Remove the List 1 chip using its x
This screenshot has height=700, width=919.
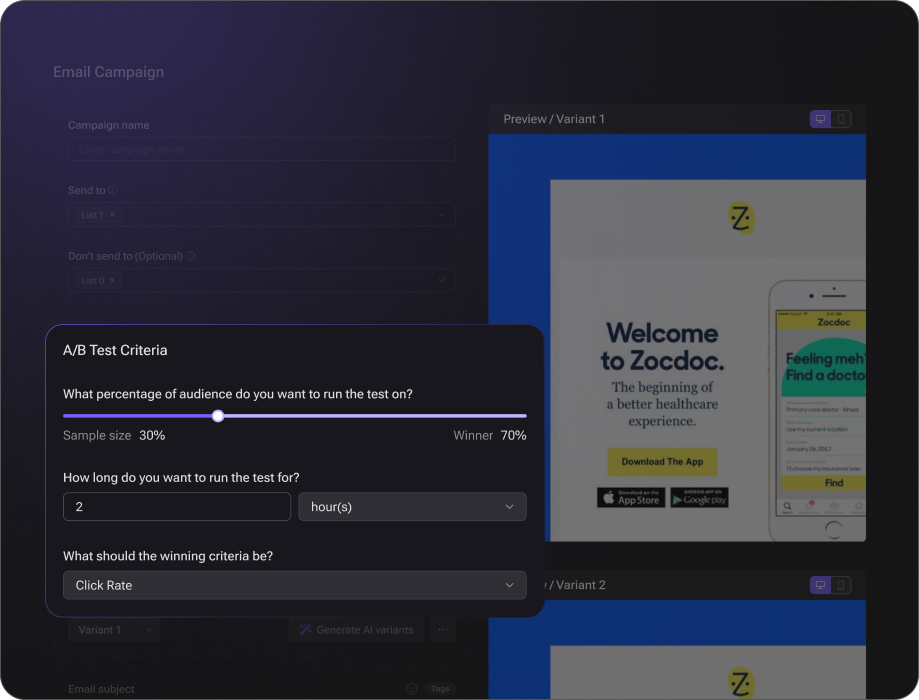[x=112, y=215]
